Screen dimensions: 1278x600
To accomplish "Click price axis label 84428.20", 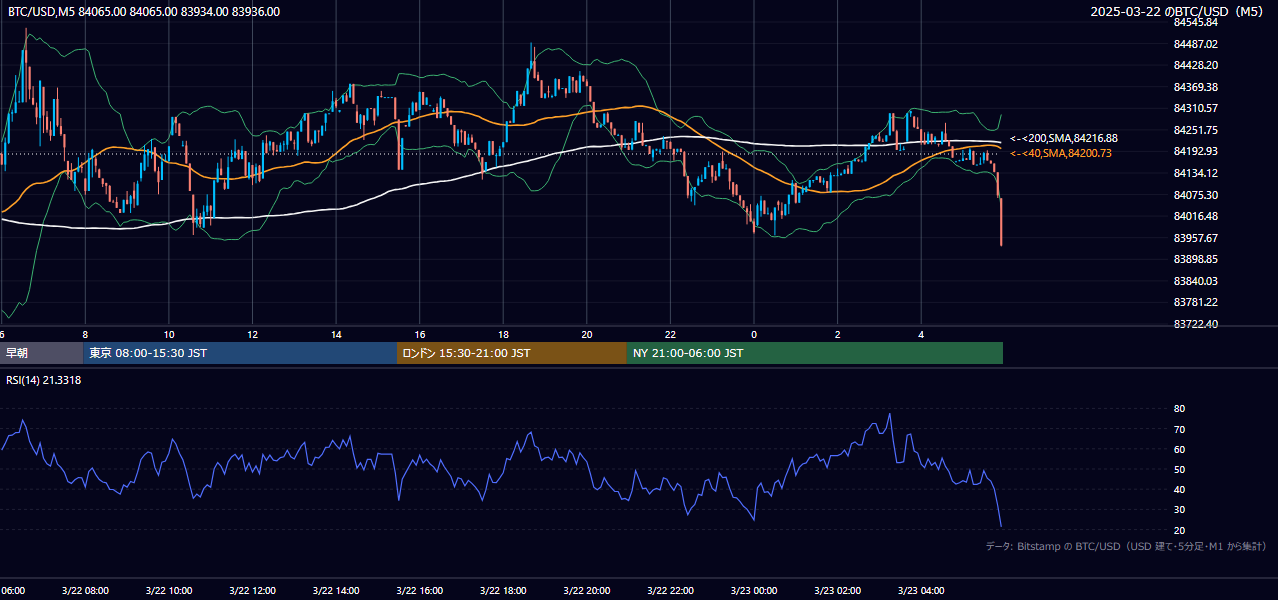I will tap(1195, 65).
